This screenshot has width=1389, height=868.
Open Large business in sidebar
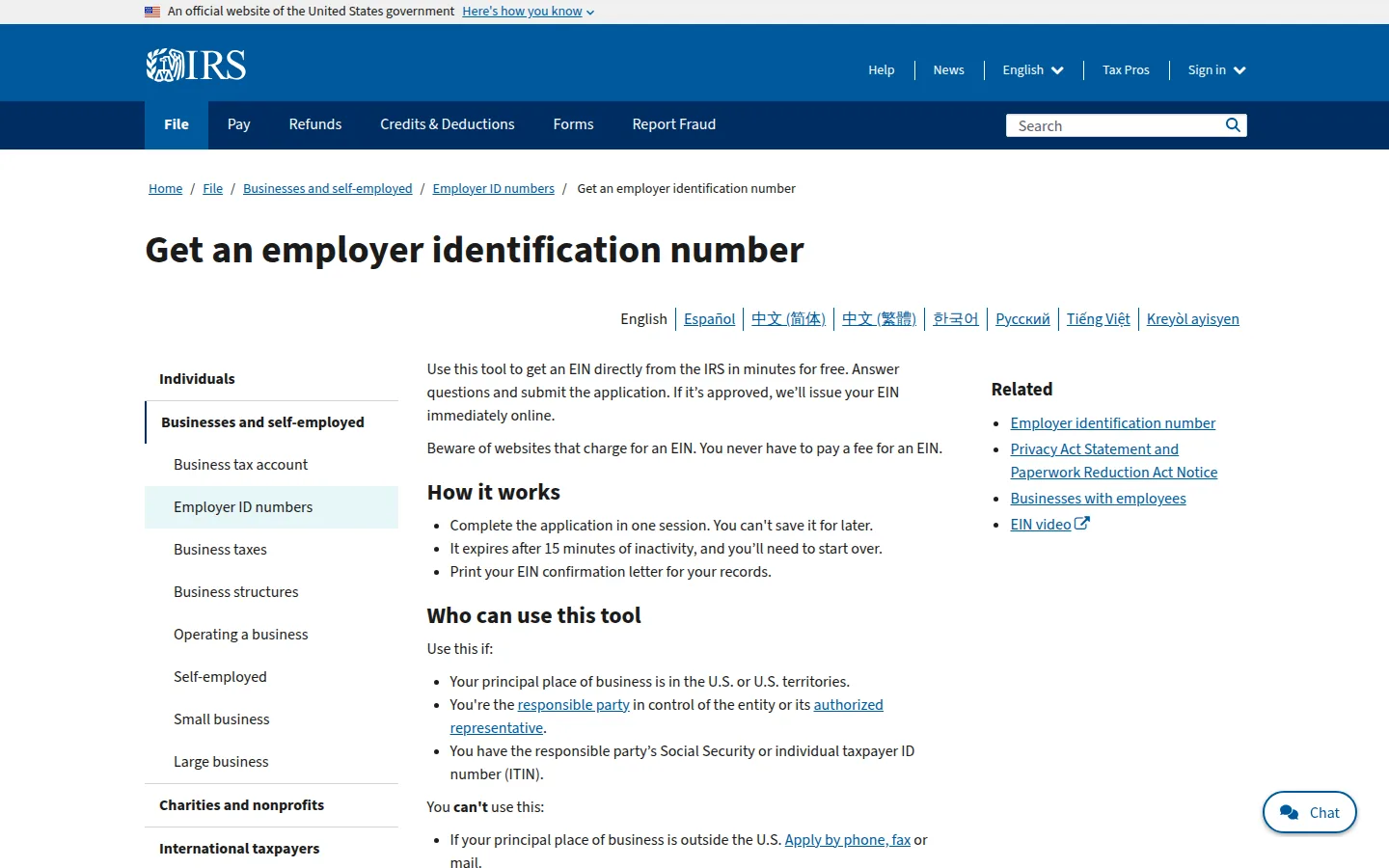271,762
